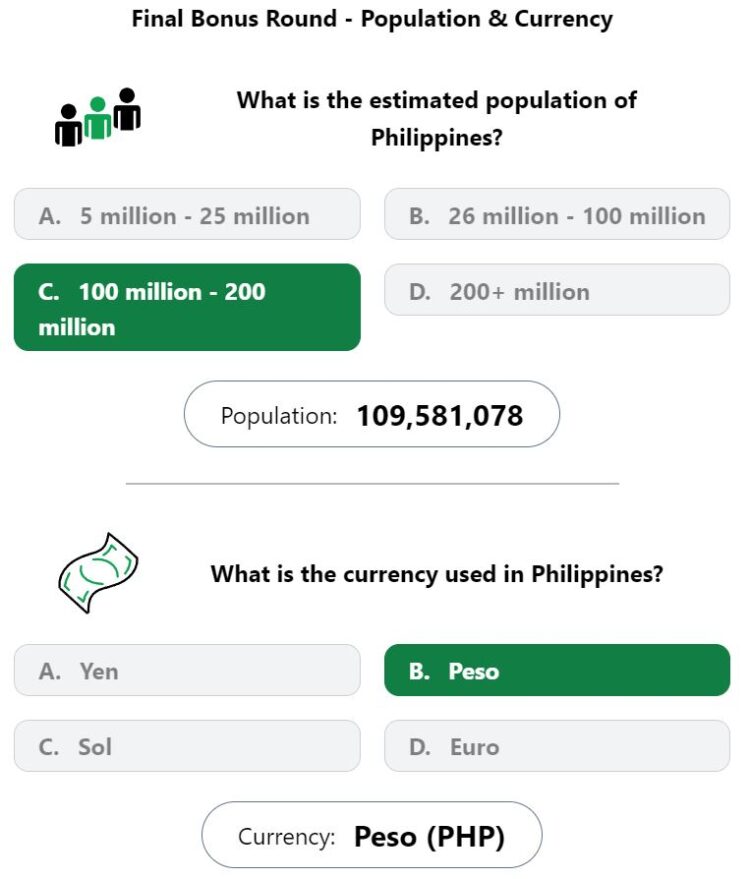This screenshot has height=879, width=750.
Task: Select answer A. 5 million - 25 million
Action: coord(187,214)
